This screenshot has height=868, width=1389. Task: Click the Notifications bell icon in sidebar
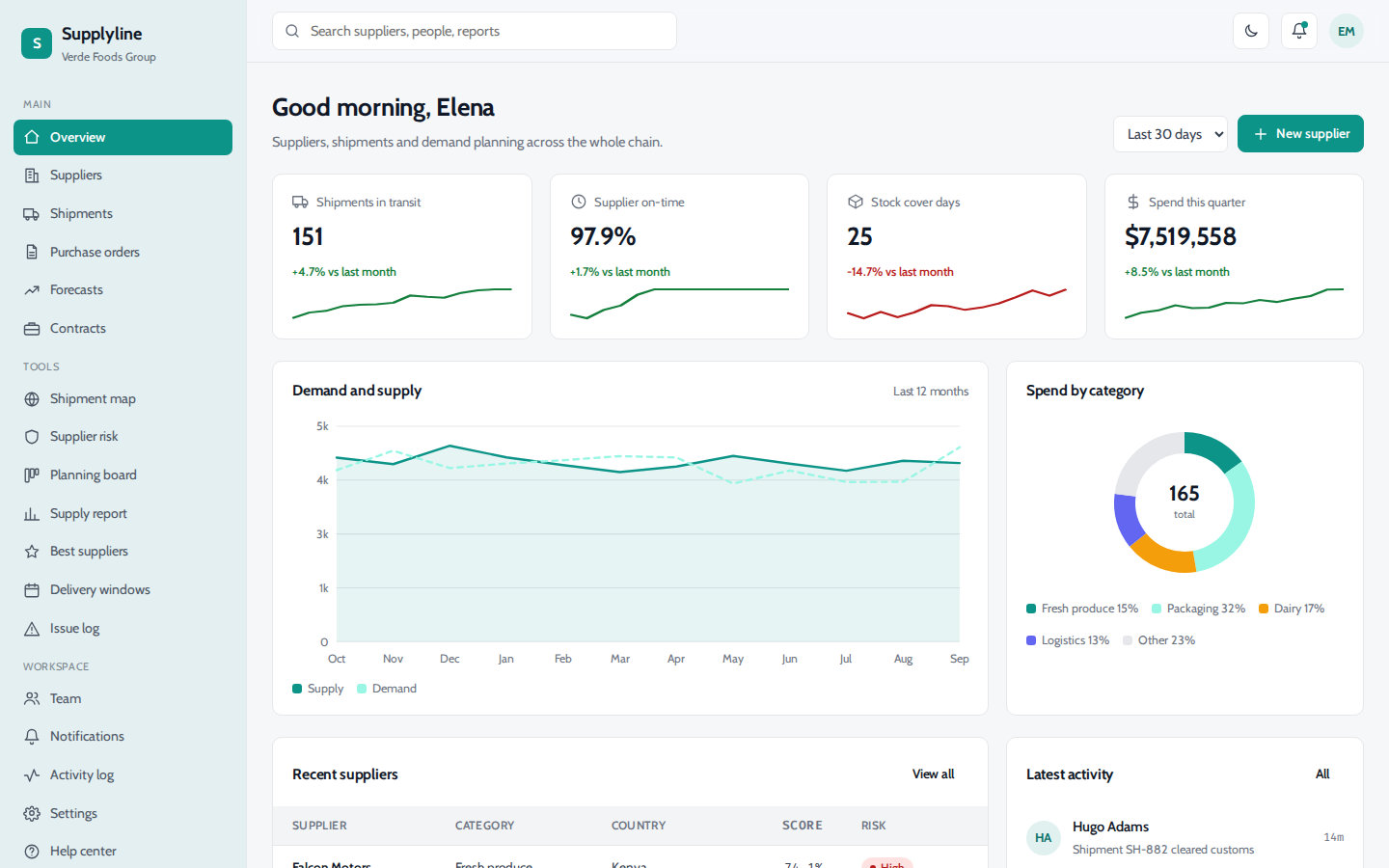[32, 737]
